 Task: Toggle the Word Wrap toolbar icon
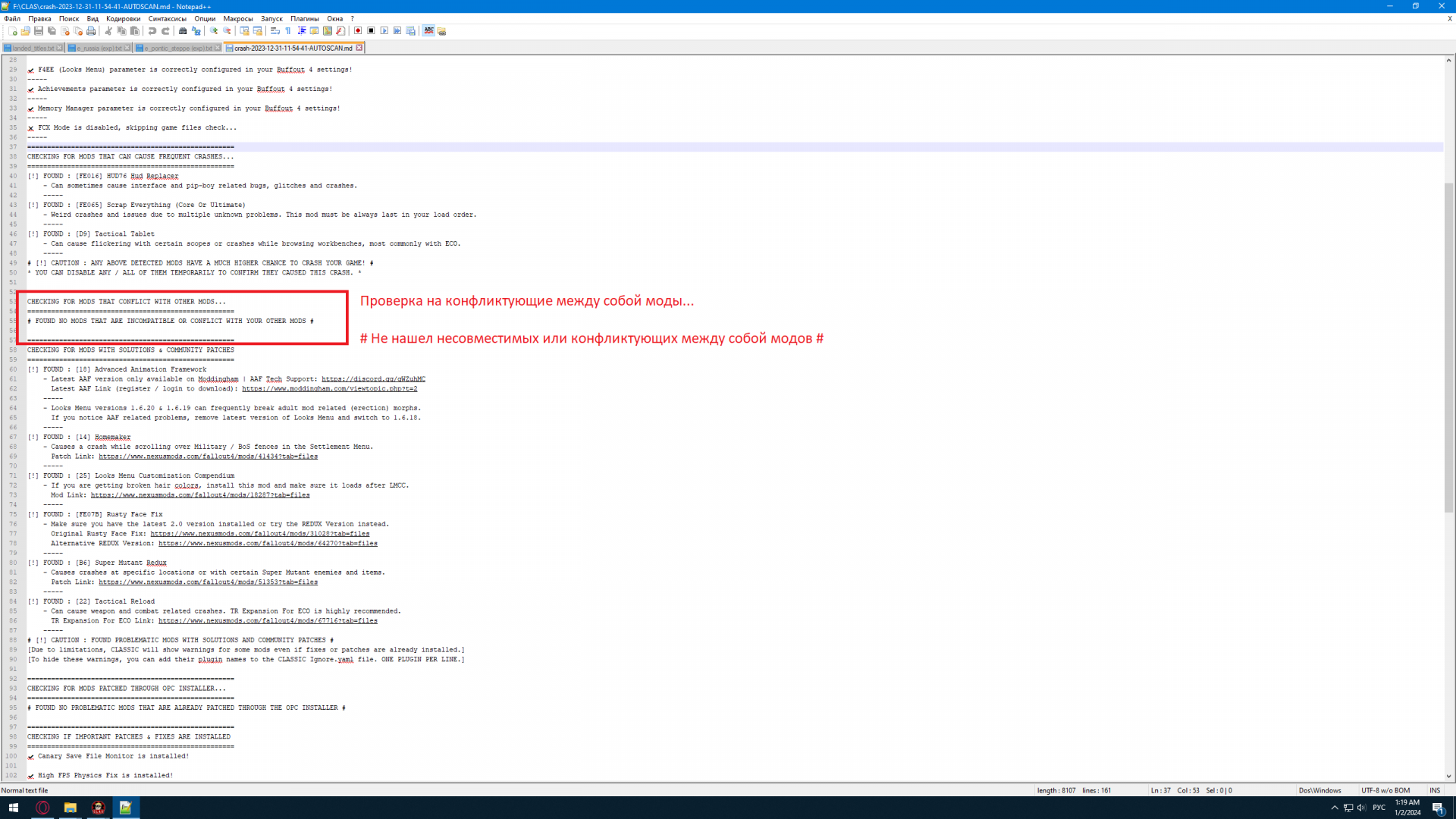275,31
